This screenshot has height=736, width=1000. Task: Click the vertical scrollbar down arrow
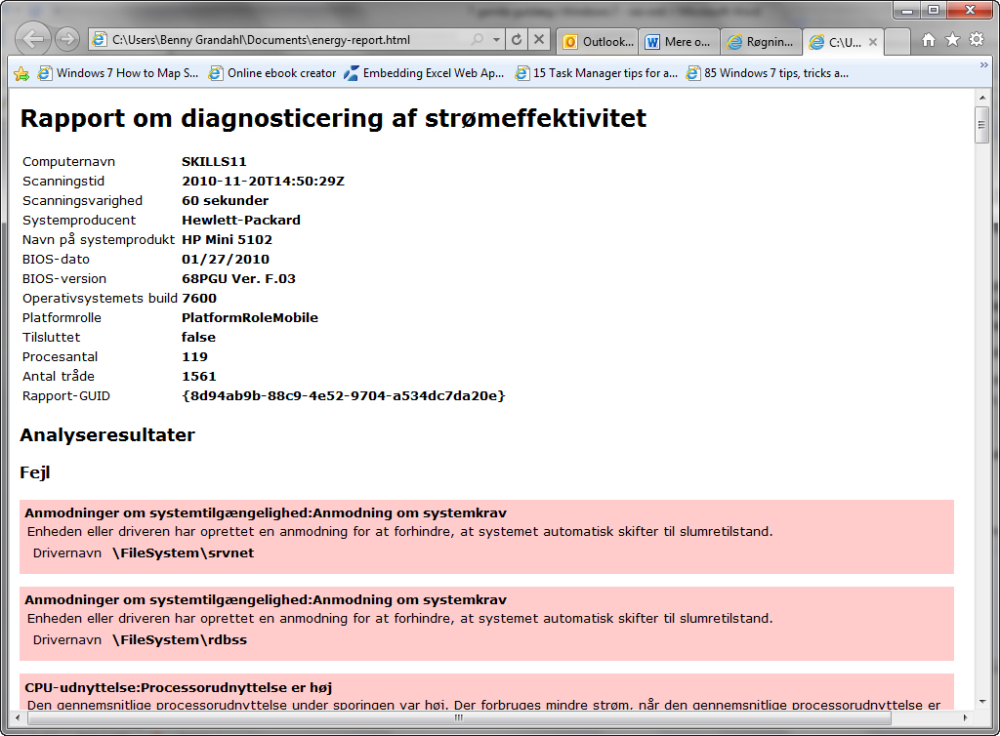(982, 700)
